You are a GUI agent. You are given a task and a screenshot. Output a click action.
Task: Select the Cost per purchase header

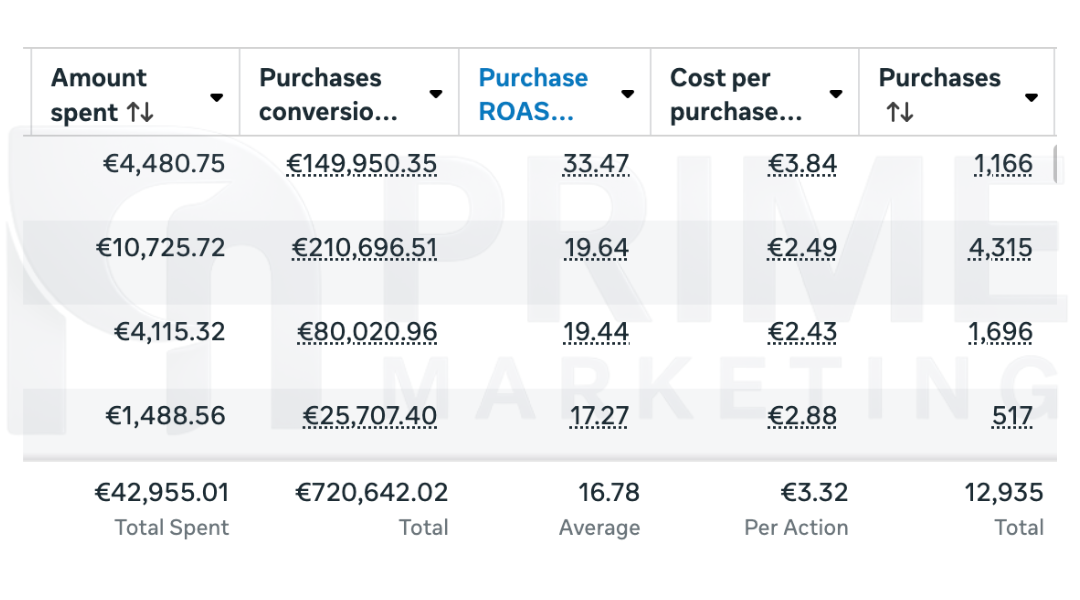pos(736,94)
